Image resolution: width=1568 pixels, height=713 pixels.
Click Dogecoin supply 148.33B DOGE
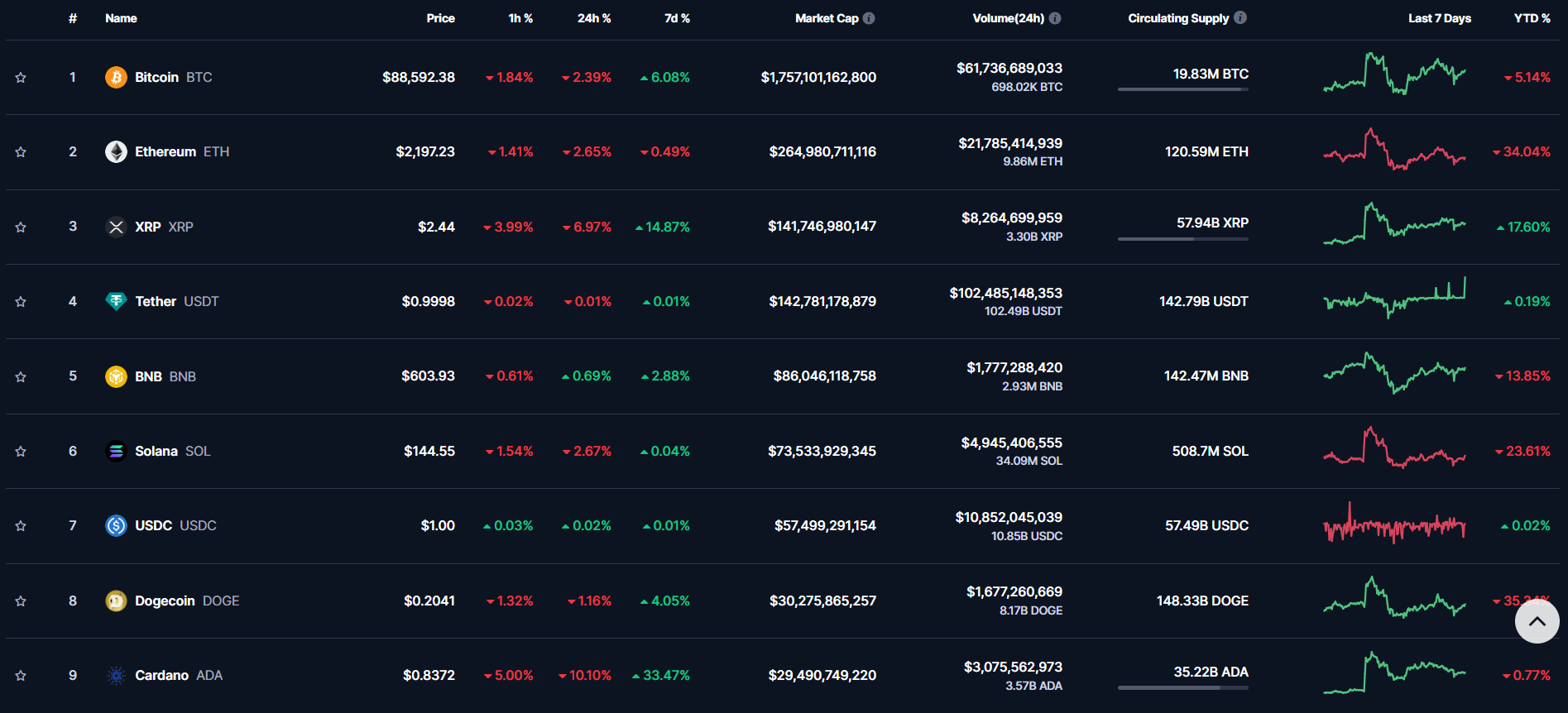1202,601
